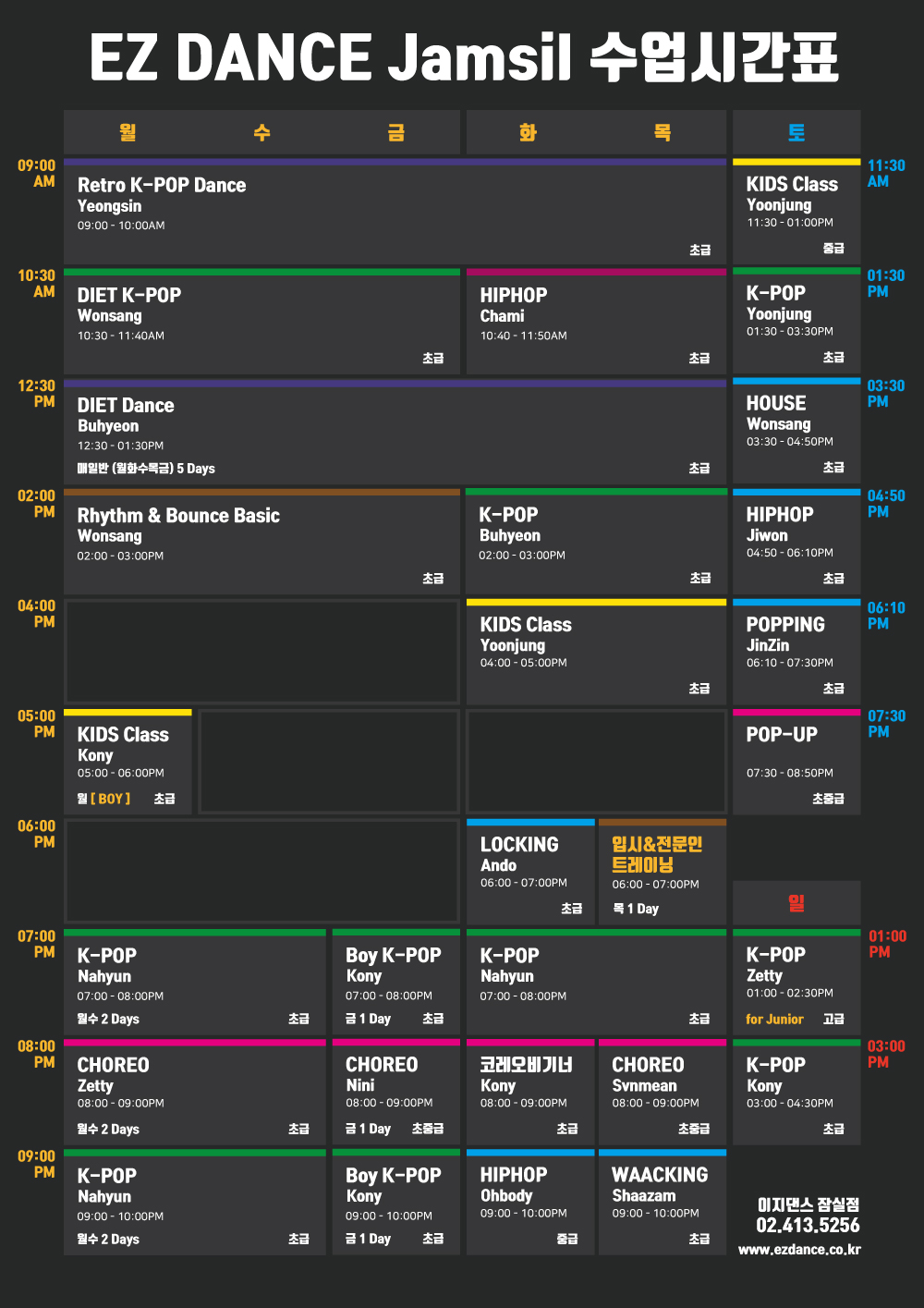Select the red 일 (Sunday) header
The height and width of the screenshot is (1308, 924).
796,902
